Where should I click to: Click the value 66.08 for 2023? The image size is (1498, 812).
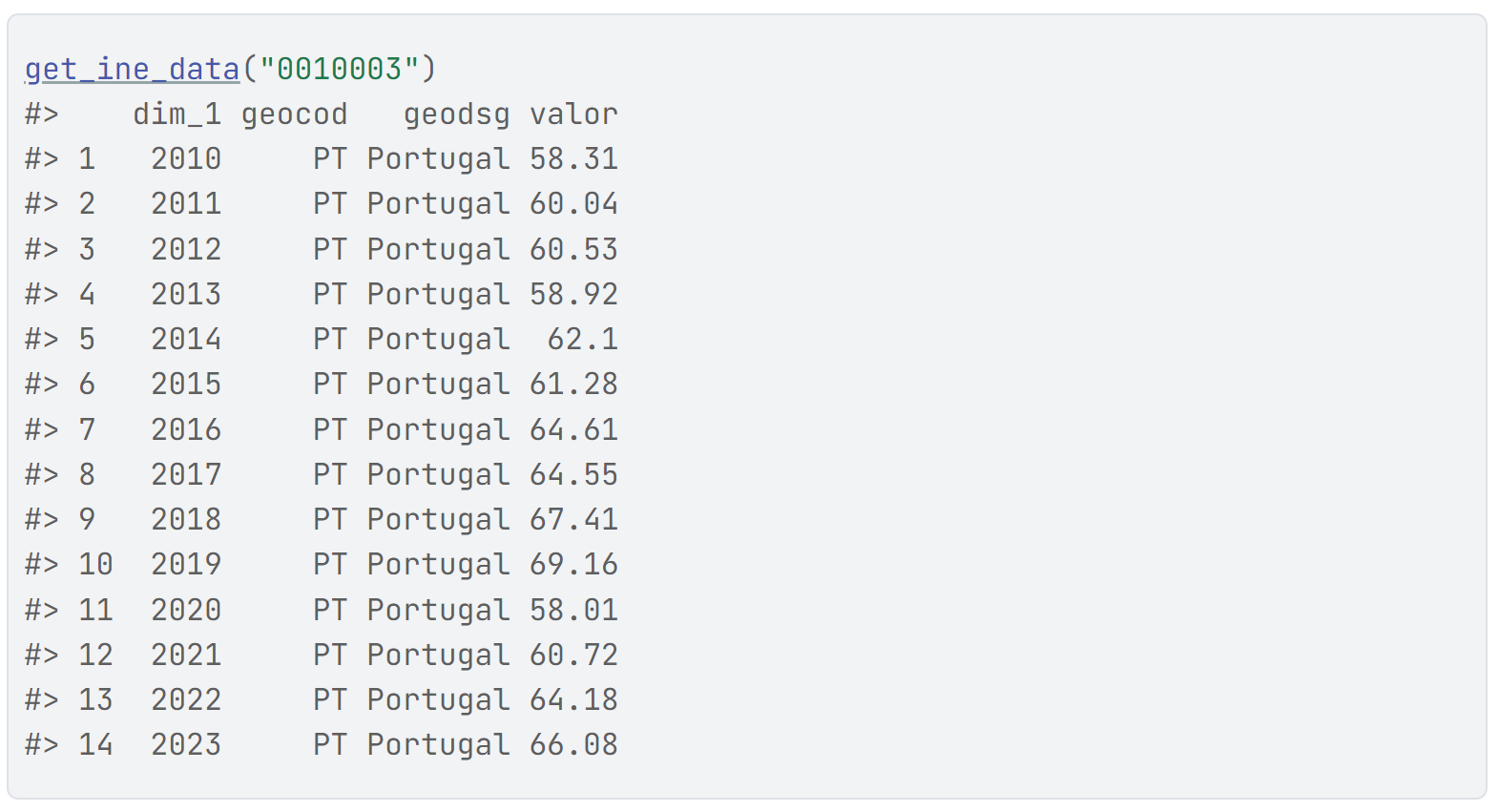pyautogui.click(x=574, y=744)
